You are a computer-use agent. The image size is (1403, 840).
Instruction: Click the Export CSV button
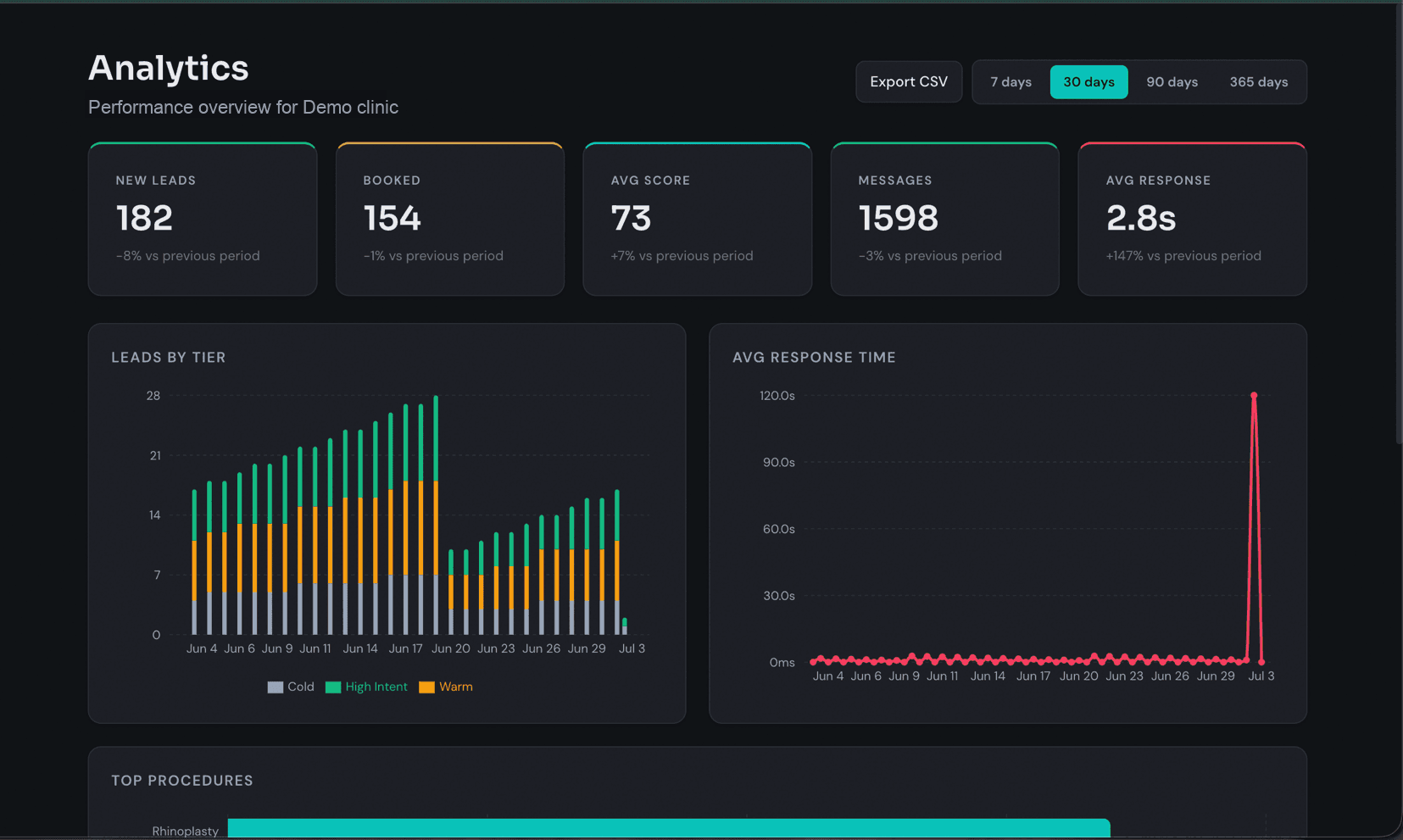pyautogui.click(x=909, y=82)
